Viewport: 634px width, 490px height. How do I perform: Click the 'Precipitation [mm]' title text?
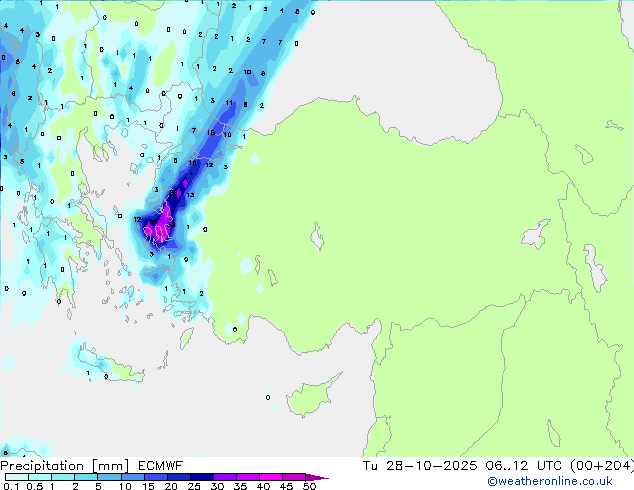(x=65, y=466)
